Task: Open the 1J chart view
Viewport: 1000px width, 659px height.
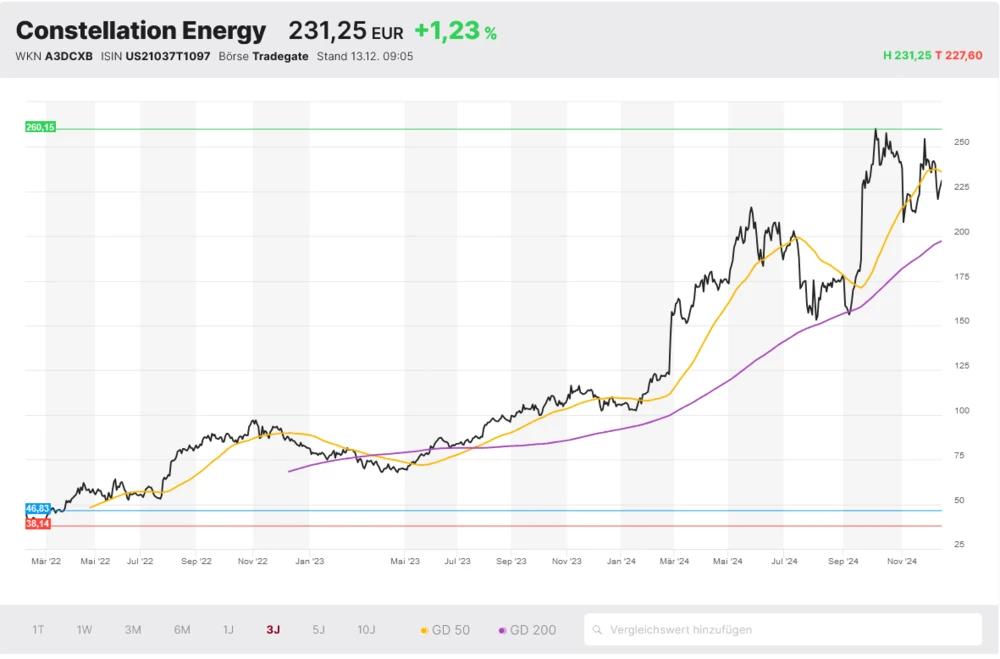Action: [x=227, y=629]
